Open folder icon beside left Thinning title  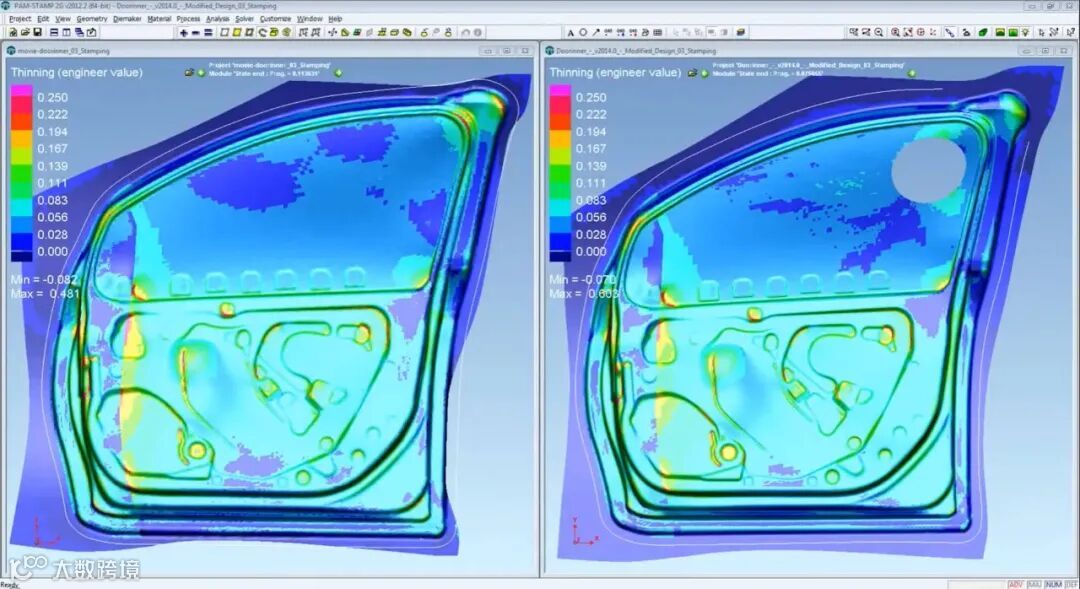[x=189, y=72]
